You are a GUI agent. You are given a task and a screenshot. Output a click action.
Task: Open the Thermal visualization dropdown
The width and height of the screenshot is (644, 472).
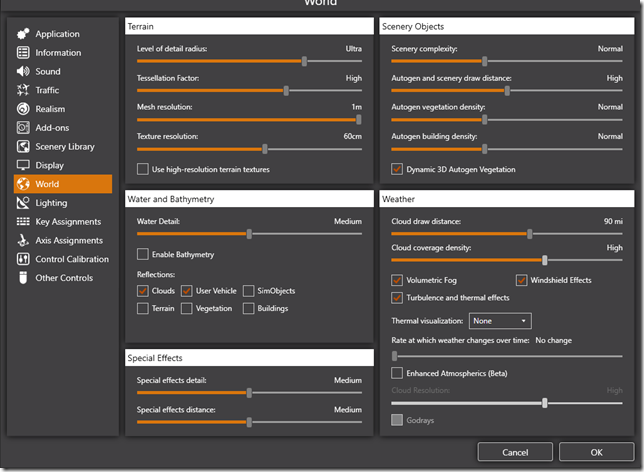[x=500, y=321]
